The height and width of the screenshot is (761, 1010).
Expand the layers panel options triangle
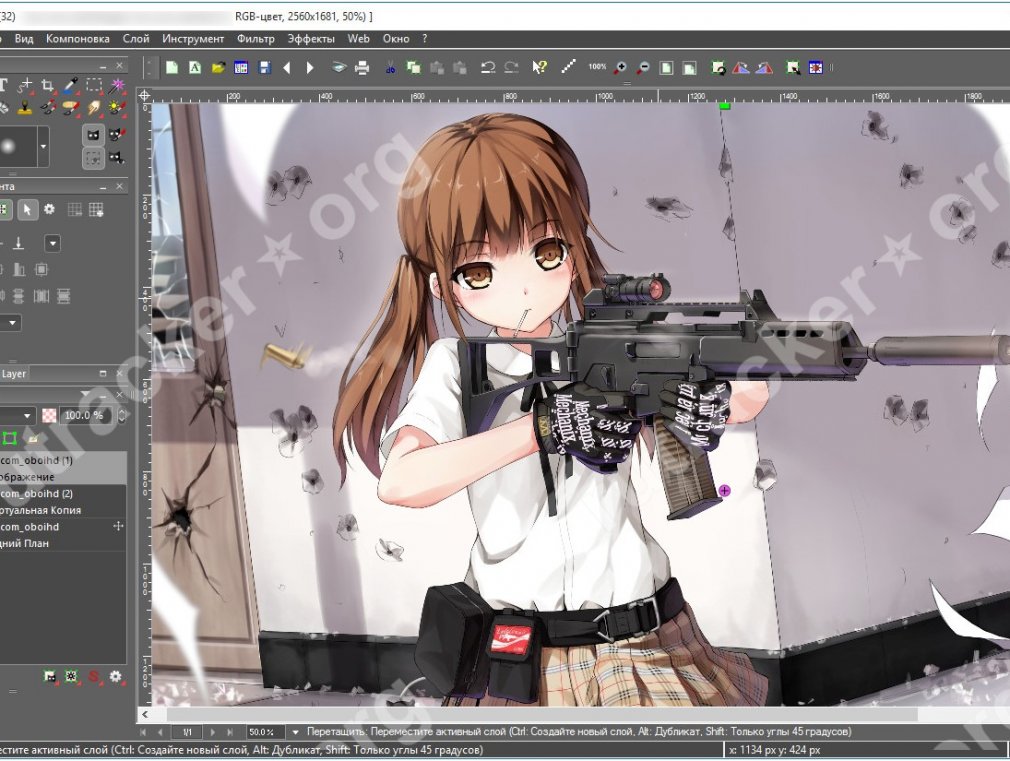(x=84, y=394)
